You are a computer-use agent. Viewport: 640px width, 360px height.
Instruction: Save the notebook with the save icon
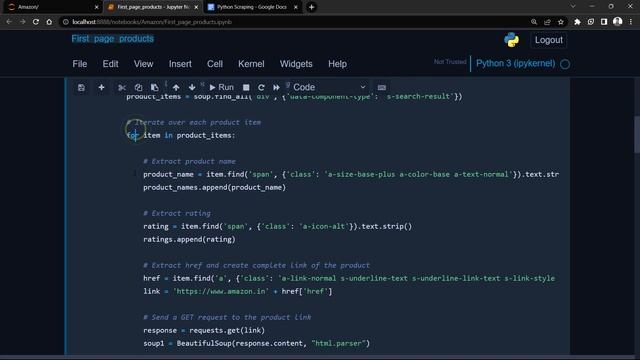point(81,87)
